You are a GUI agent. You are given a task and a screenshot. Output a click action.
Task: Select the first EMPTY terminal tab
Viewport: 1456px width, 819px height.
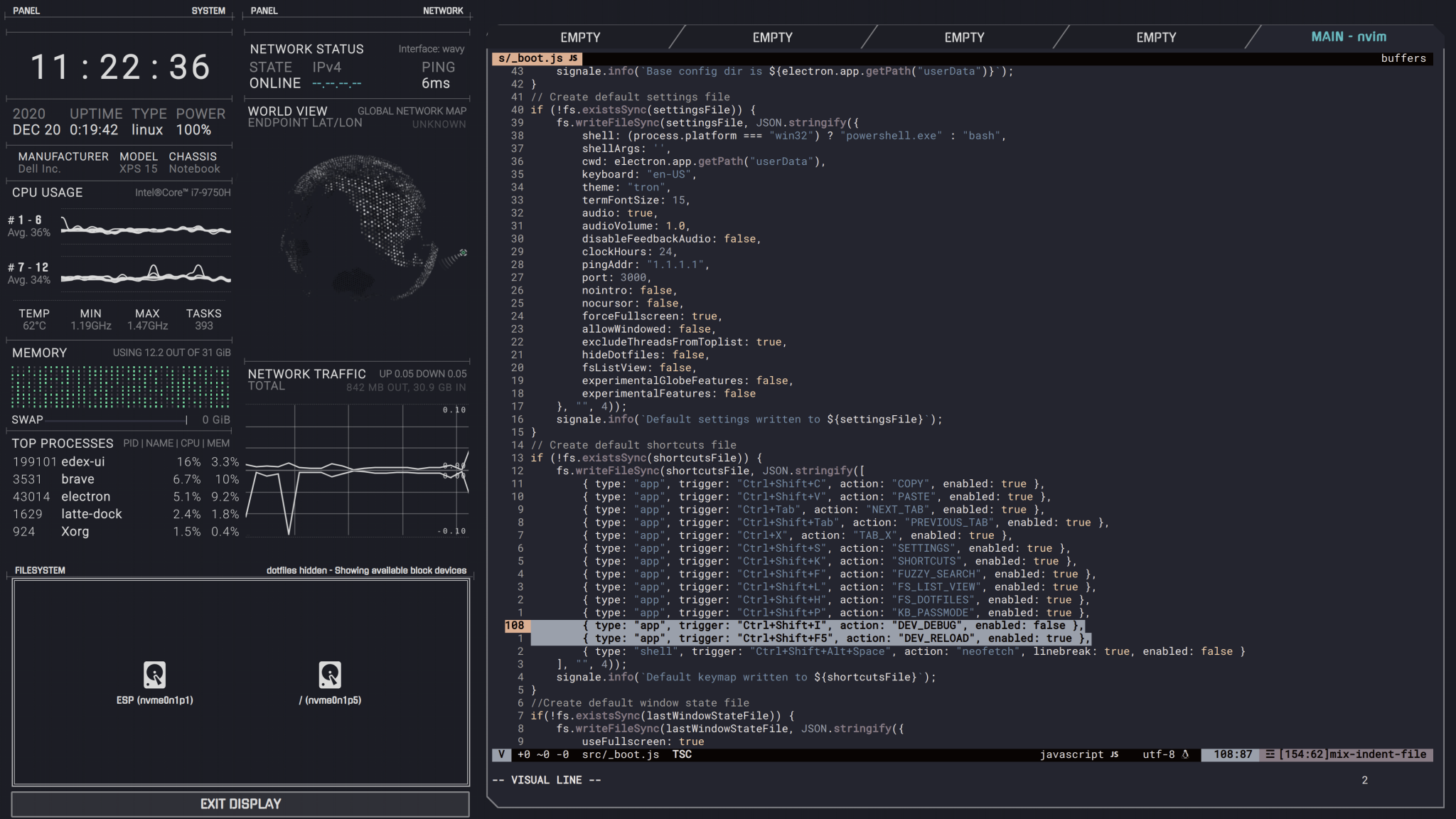[582, 36]
